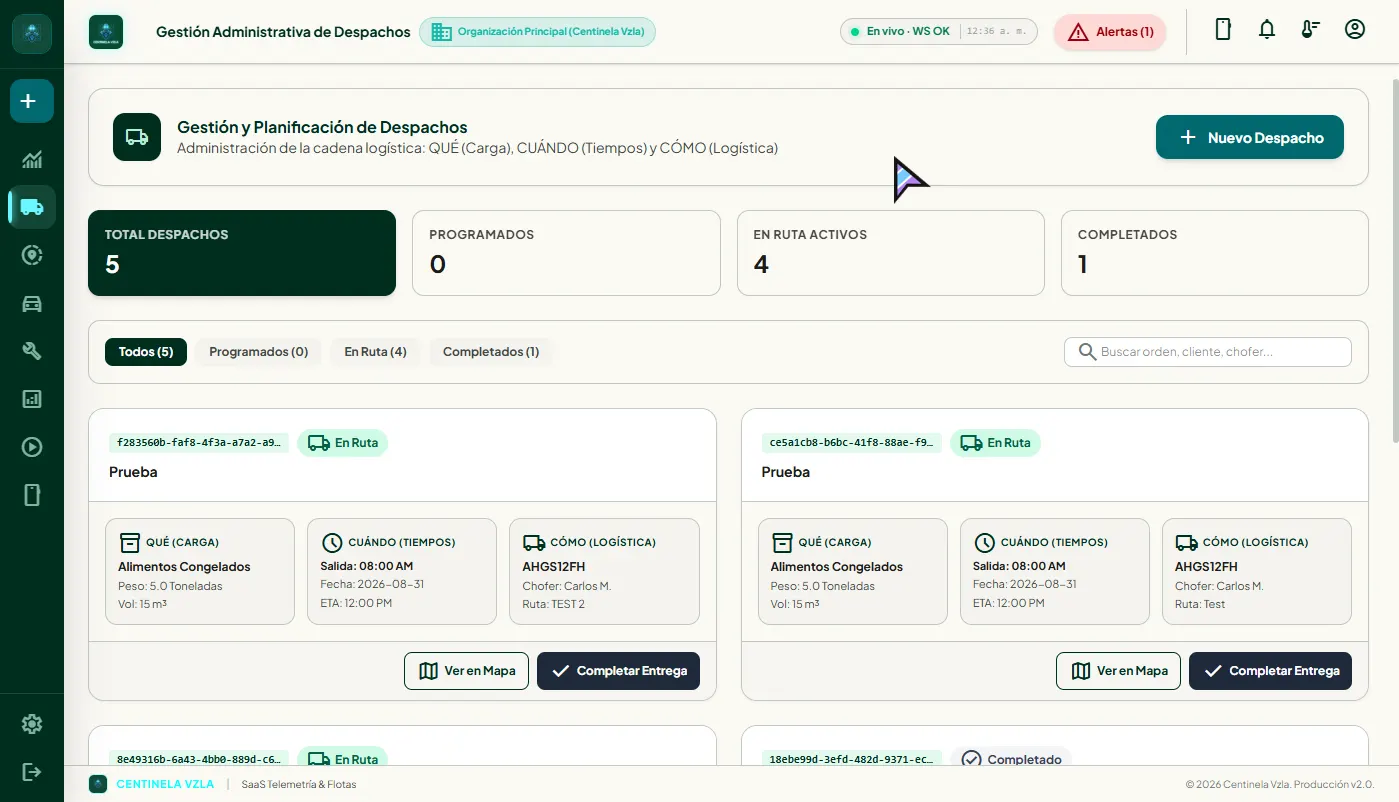This screenshot has height=802, width=1399.
Task: Click the truck icon beside Gestión y Planificación
Action: [x=137, y=137]
